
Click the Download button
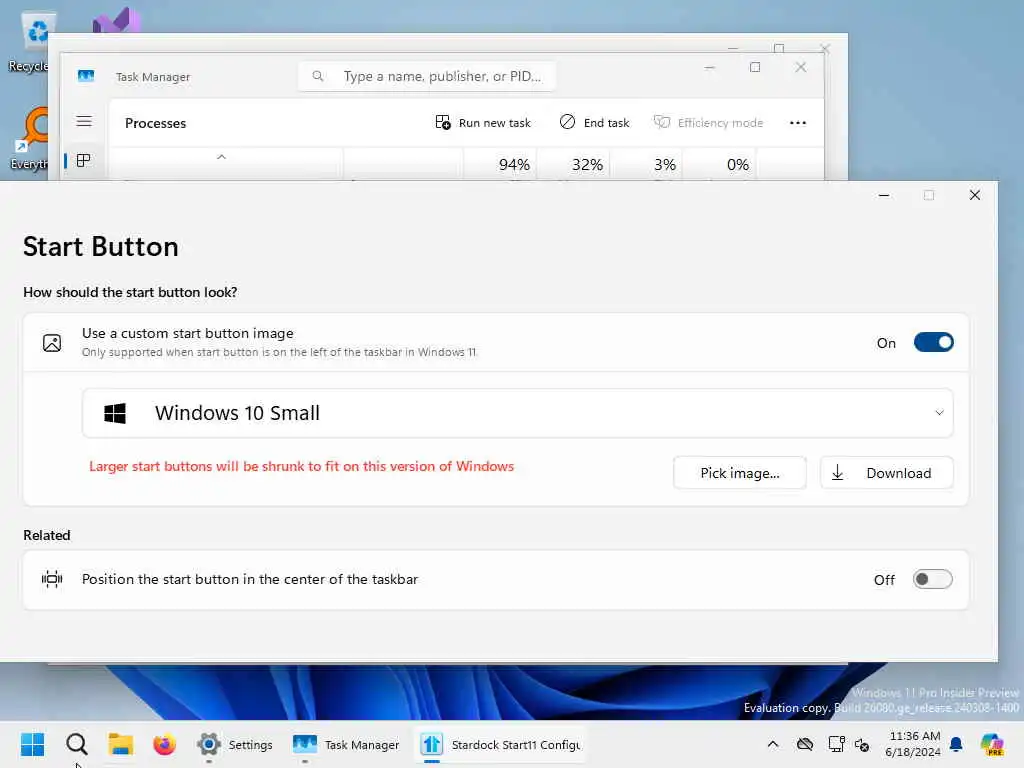click(x=886, y=473)
